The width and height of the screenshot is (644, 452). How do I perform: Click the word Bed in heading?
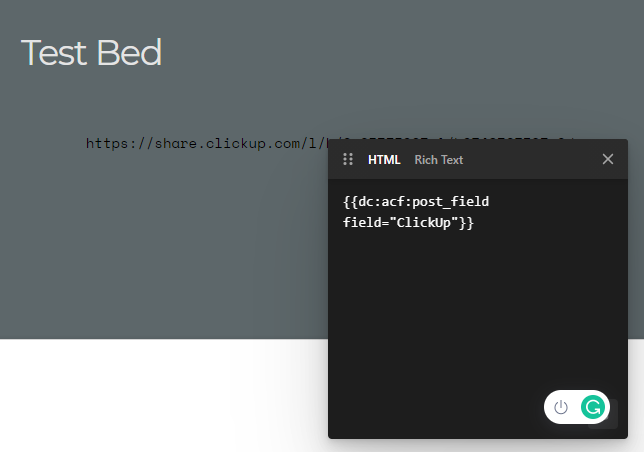(129, 53)
